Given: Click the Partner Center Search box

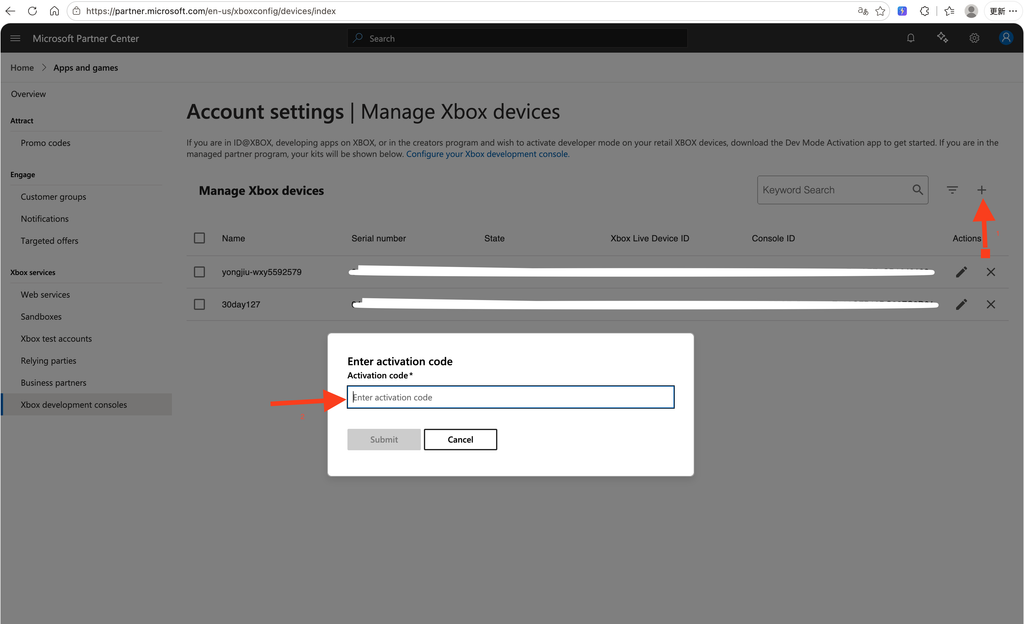Looking at the screenshot, I should [x=517, y=39].
